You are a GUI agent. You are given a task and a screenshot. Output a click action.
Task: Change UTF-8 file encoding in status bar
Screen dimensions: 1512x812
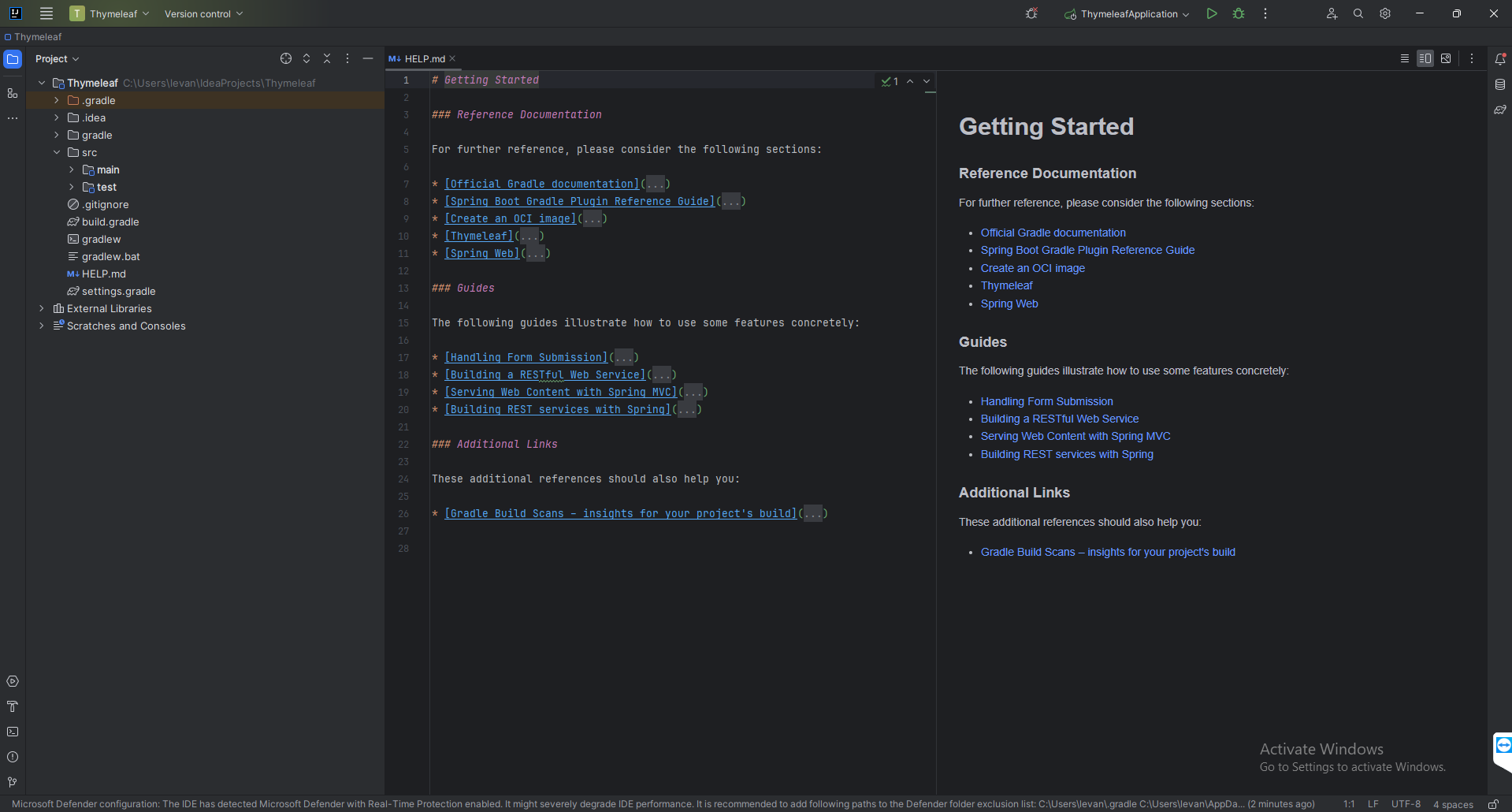coord(1406,804)
